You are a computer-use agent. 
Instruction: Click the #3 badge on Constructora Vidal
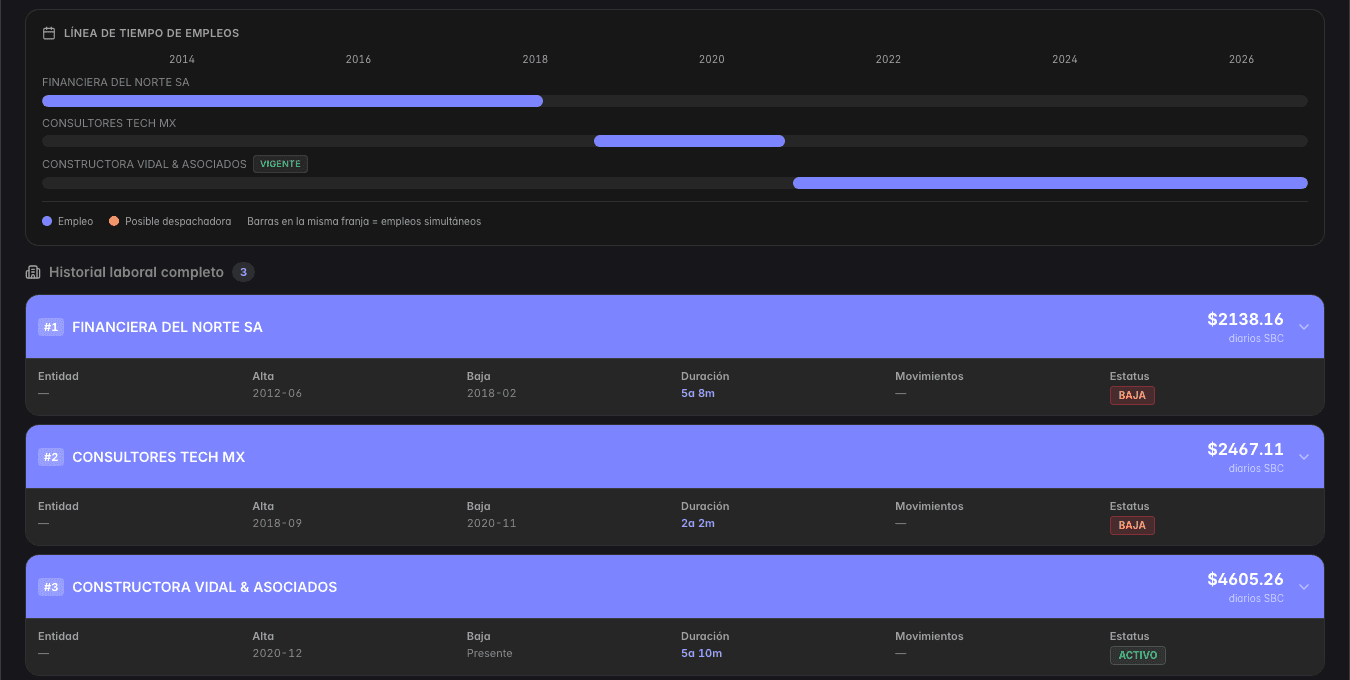(x=51, y=587)
